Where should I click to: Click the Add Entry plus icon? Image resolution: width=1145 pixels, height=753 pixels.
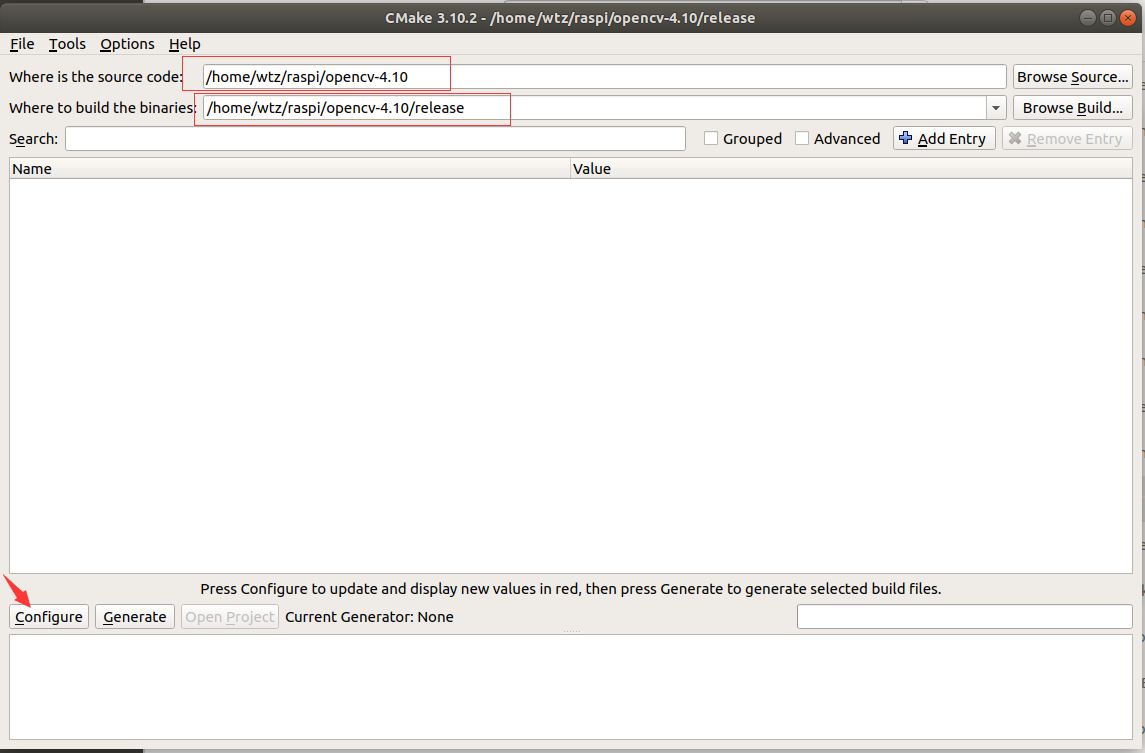904,138
